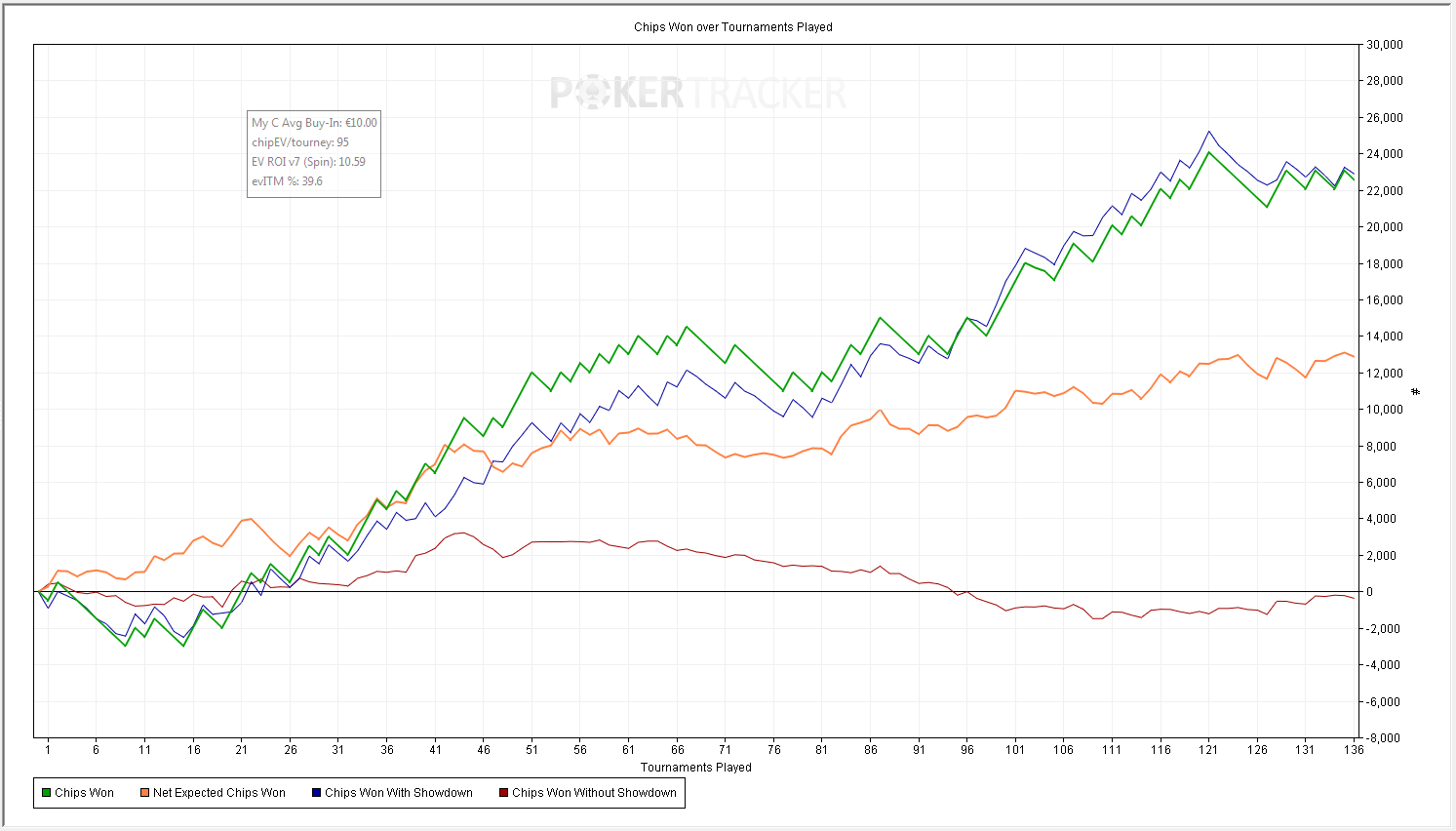This screenshot has width=1456, height=831.
Task: Click the chart title Chips Won over Tournaments Played
Action: (x=733, y=27)
